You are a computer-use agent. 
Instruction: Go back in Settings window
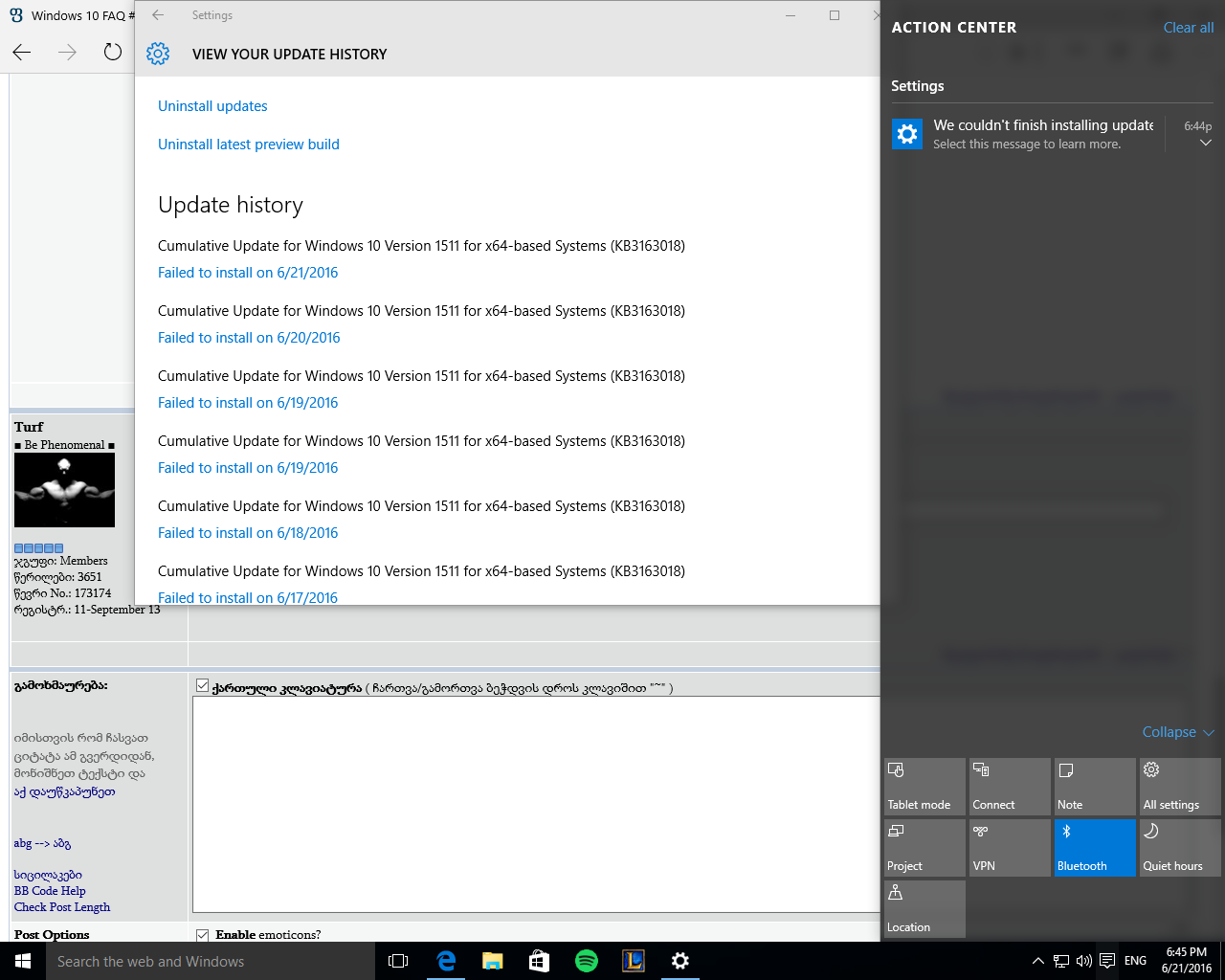(159, 15)
